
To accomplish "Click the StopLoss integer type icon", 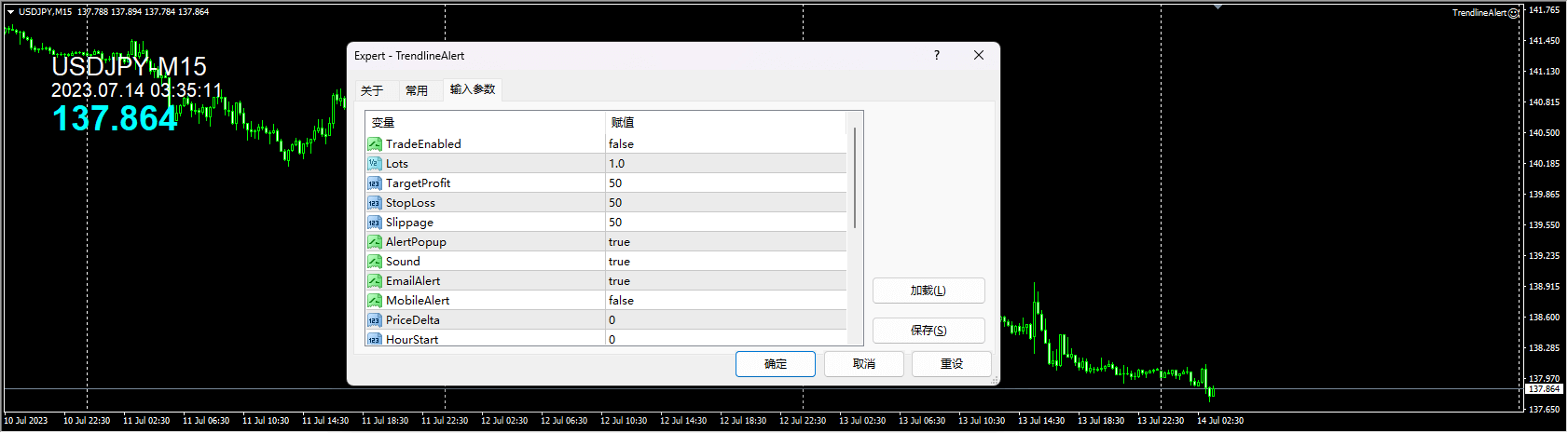I will pyautogui.click(x=374, y=203).
